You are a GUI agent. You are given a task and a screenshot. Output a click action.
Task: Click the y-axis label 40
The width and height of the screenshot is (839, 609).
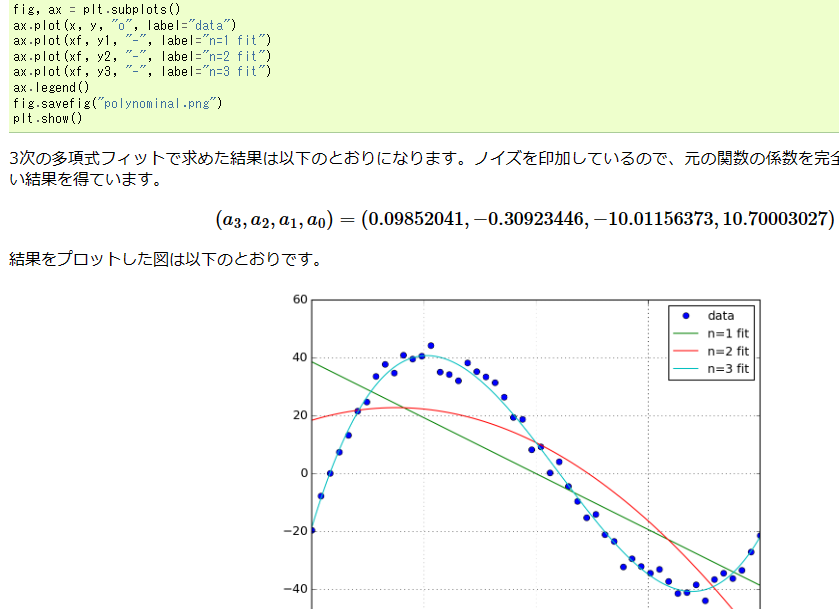(300, 357)
